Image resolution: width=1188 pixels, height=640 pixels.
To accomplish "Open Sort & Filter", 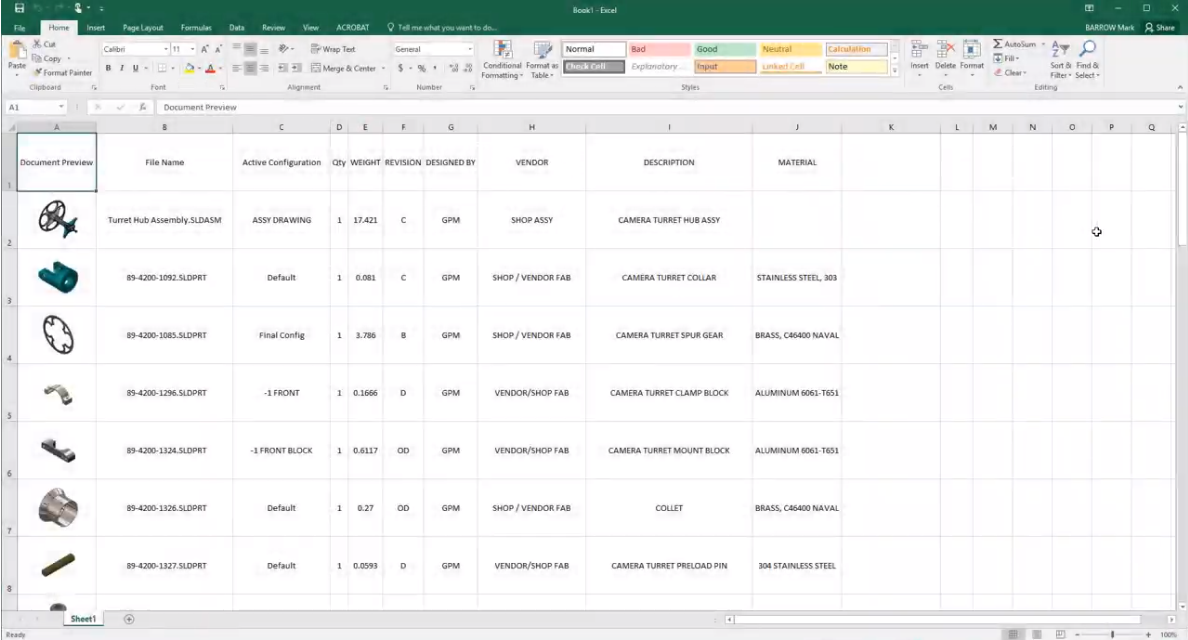I will 1061,59.
